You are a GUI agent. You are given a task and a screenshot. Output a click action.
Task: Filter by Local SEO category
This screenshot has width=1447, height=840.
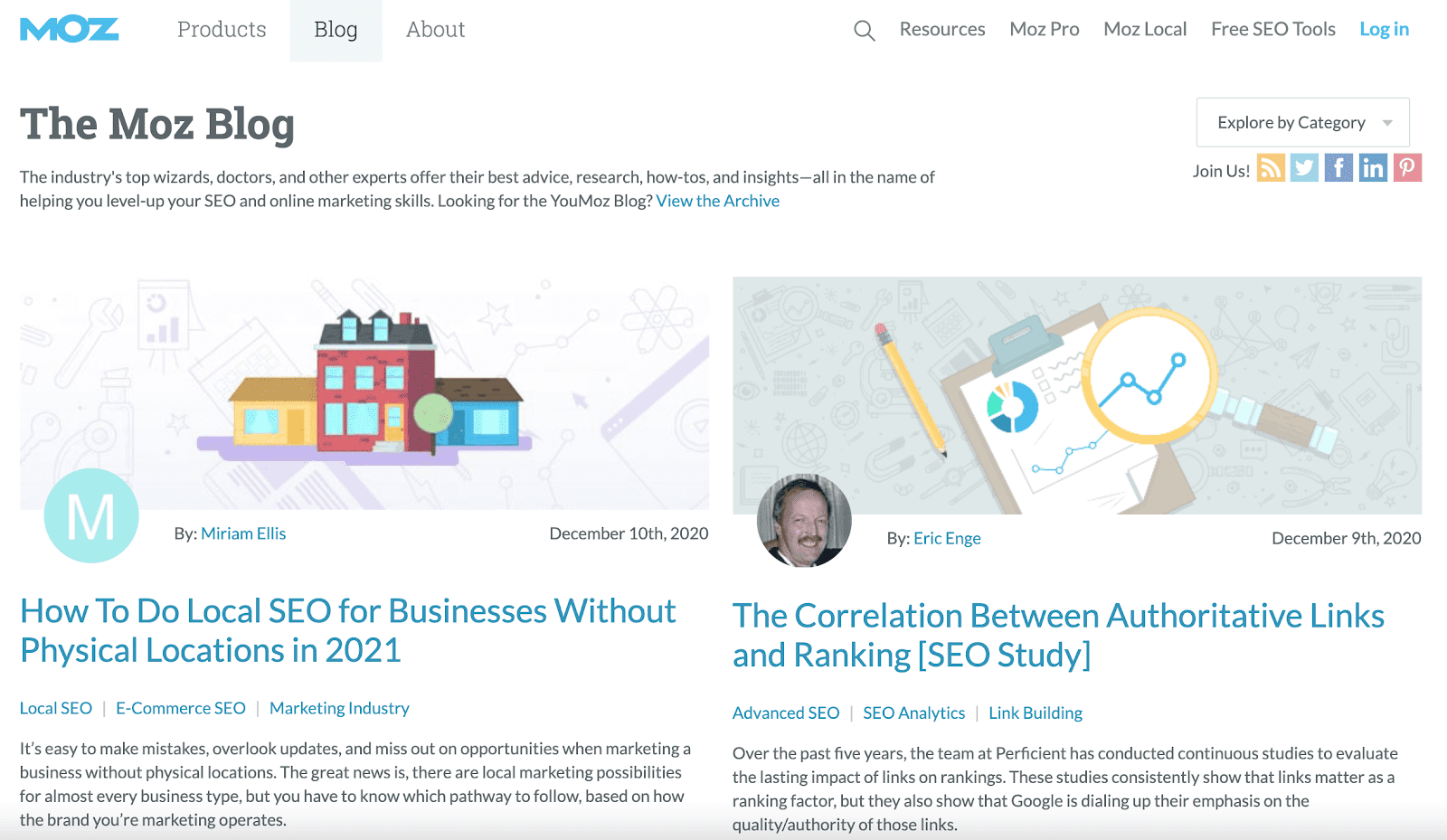[x=56, y=708]
